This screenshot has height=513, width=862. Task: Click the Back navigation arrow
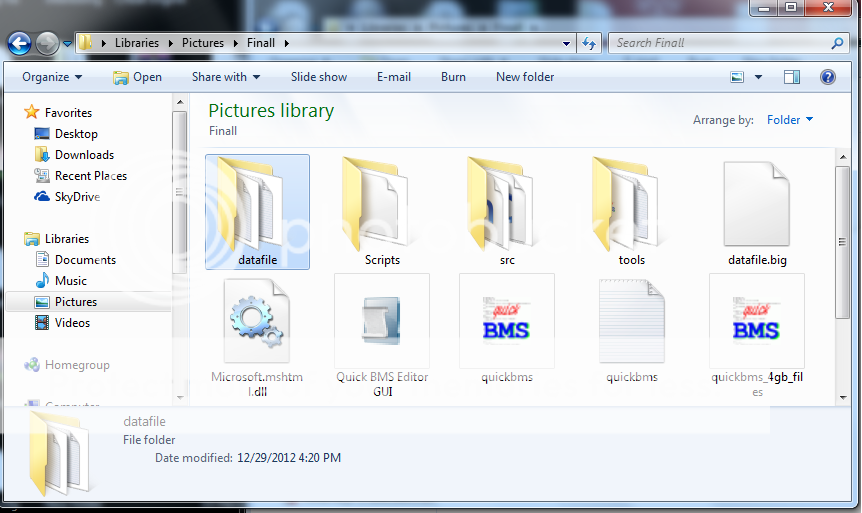pyautogui.click(x=20, y=43)
